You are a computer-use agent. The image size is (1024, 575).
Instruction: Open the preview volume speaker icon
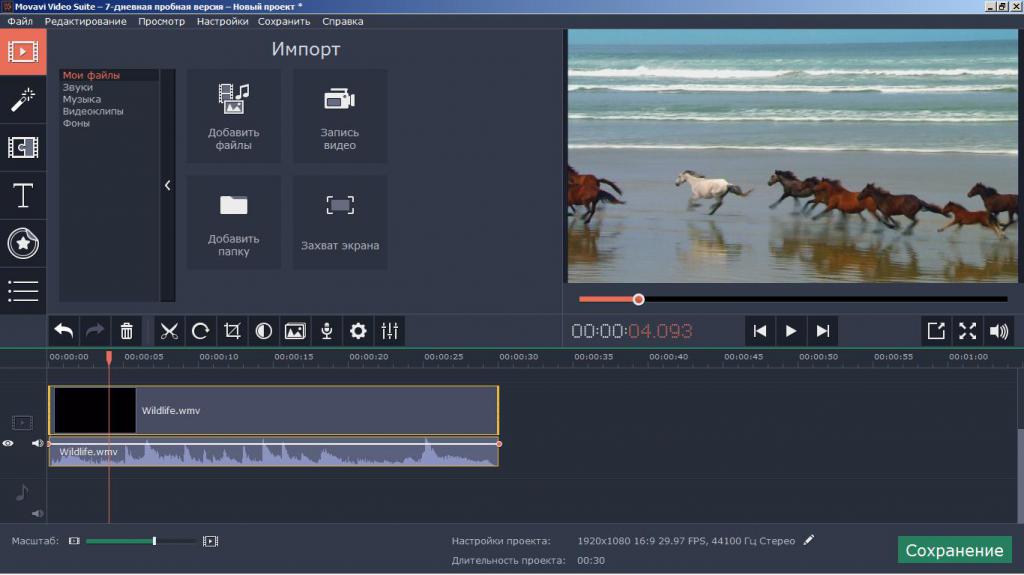pos(999,331)
